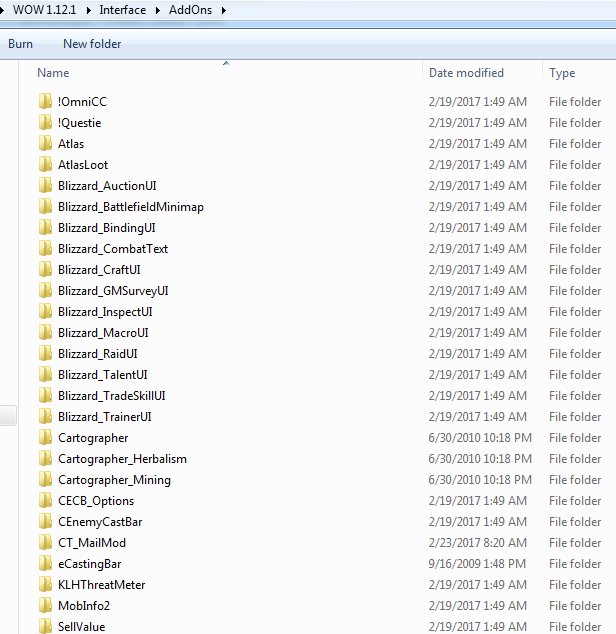616x634 pixels.
Task: Select the Blizzard_MacroUI folder name
Action: click(x=103, y=333)
